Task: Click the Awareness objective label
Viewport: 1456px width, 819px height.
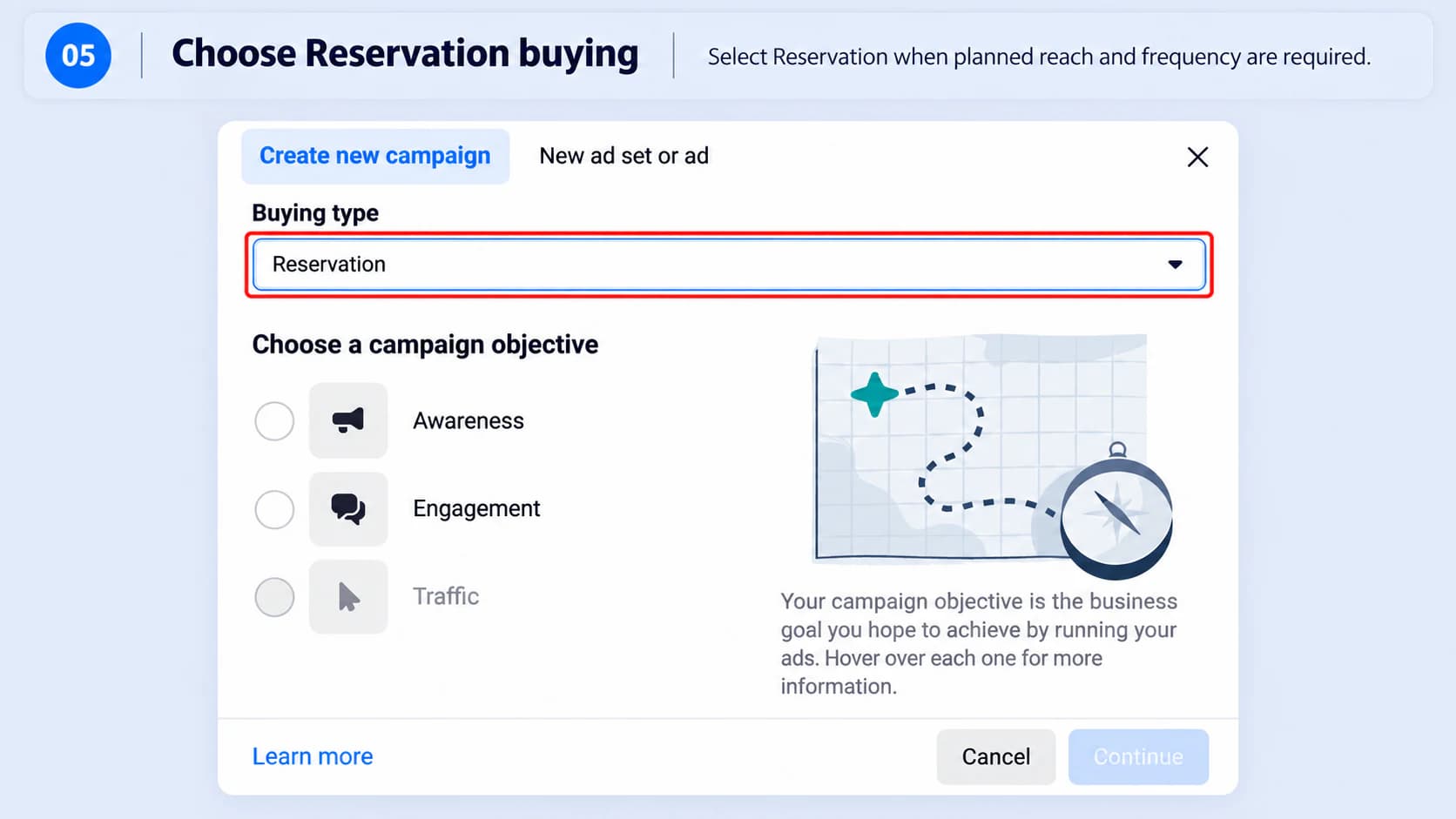Action: click(x=468, y=421)
